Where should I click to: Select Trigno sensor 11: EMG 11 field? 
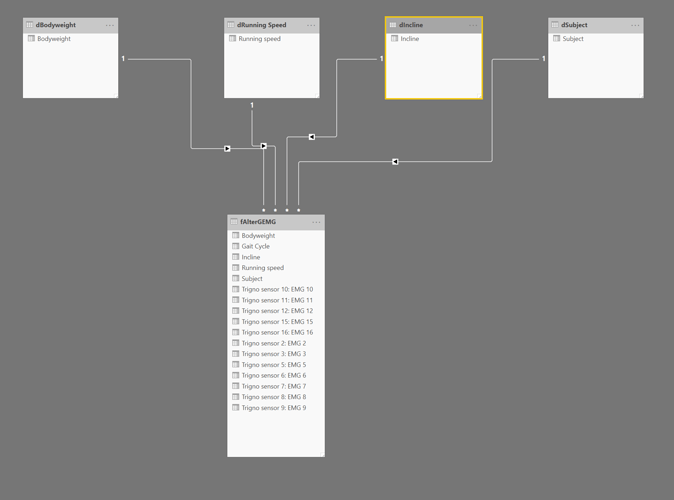coord(276,300)
